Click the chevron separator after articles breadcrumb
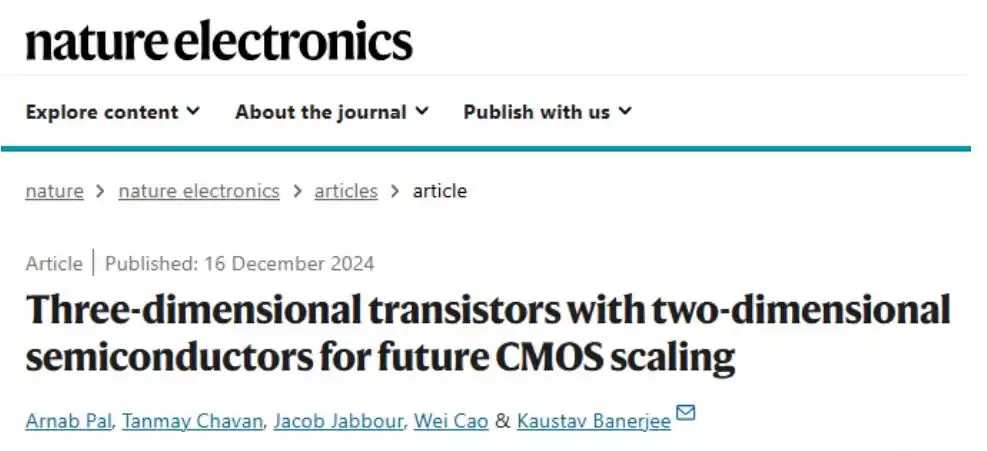Screen dimensions: 987x451 (396, 191)
